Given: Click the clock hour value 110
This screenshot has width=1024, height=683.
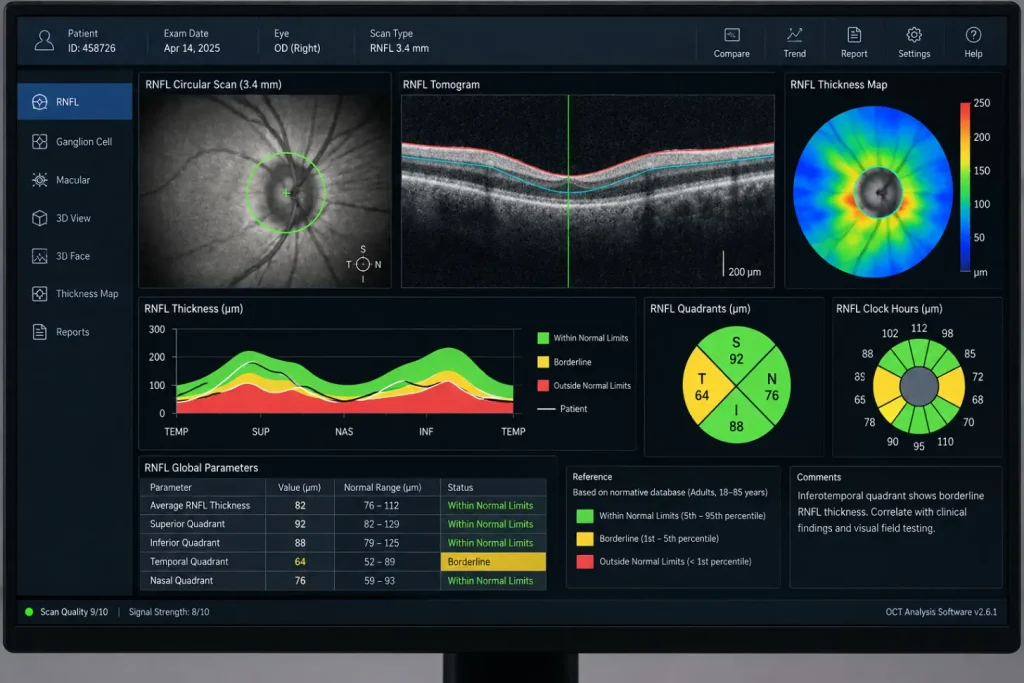Looking at the screenshot, I should click(945, 441).
